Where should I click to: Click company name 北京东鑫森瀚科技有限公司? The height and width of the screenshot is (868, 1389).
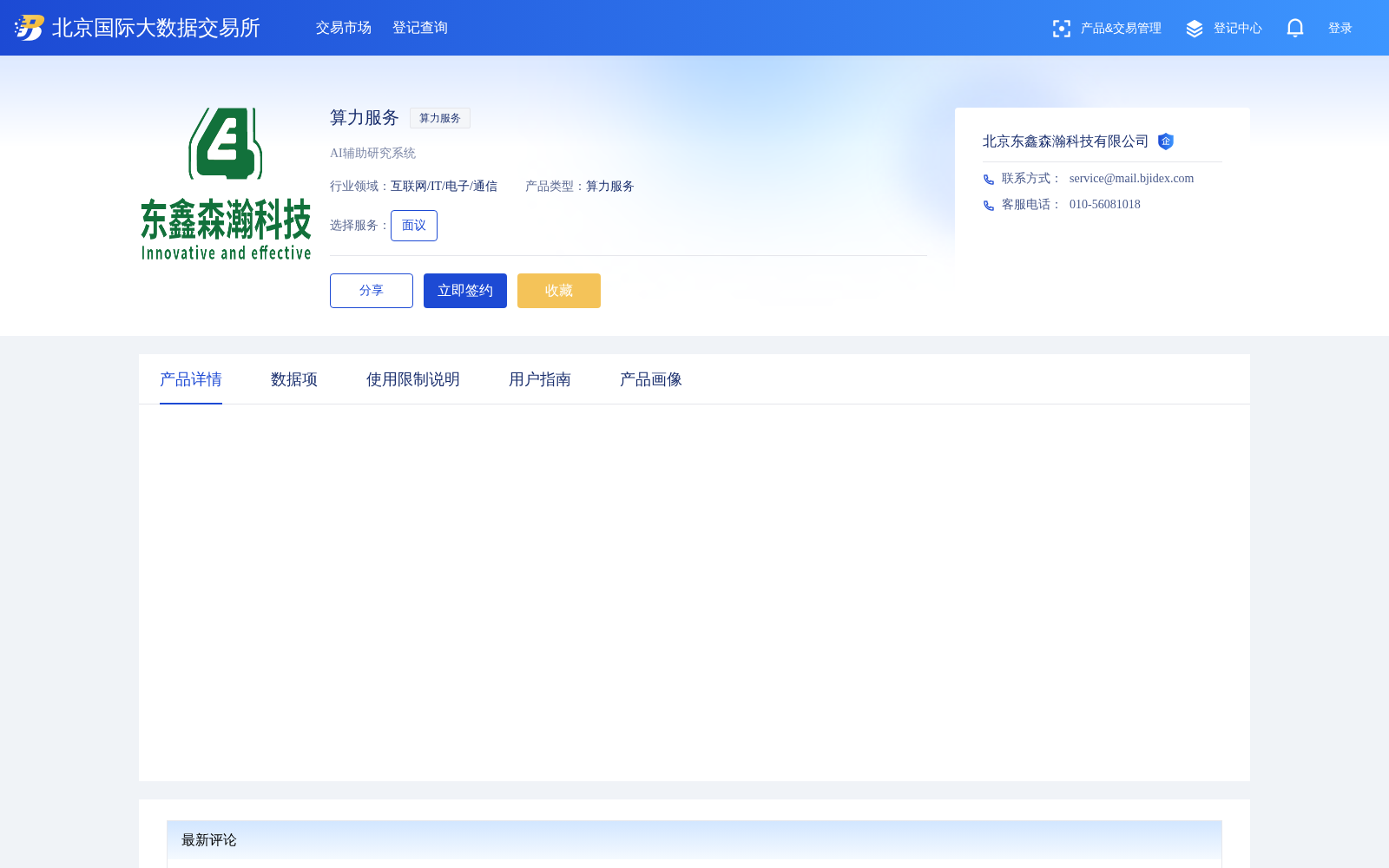(x=1065, y=141)
